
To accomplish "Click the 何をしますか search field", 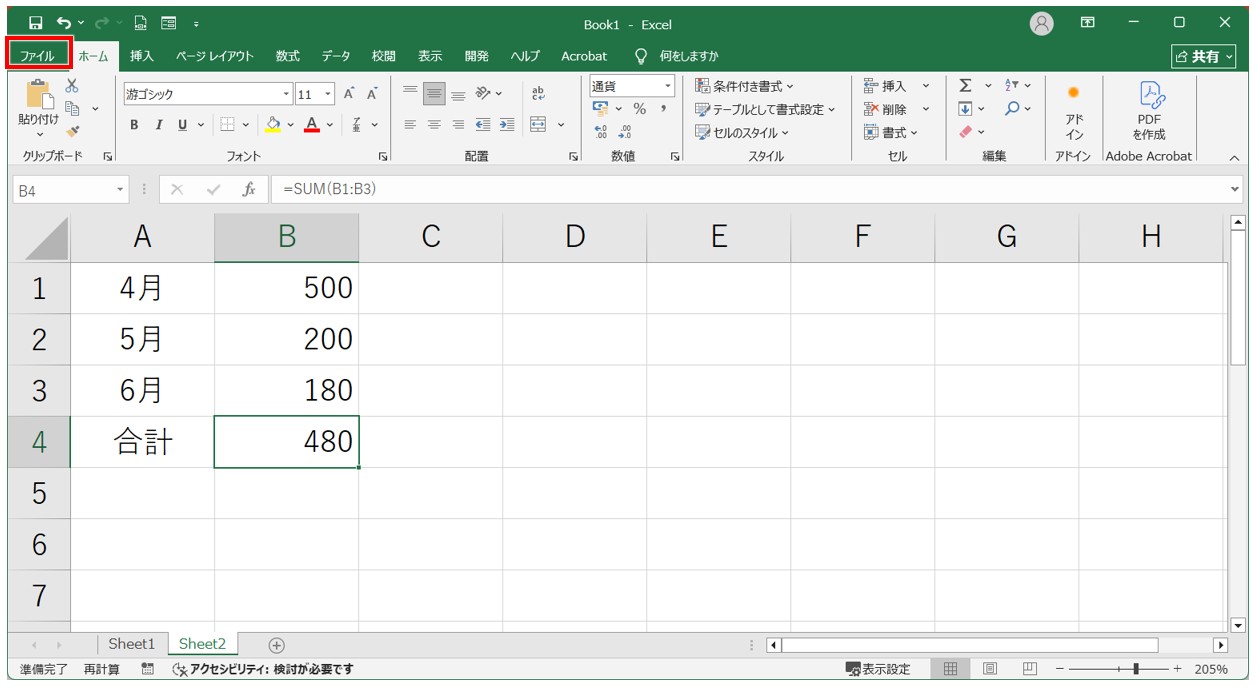I will point(678,56).
